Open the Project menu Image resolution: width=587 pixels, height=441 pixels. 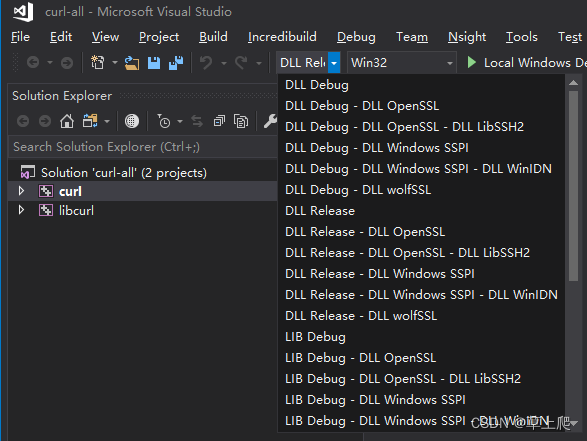159,37
